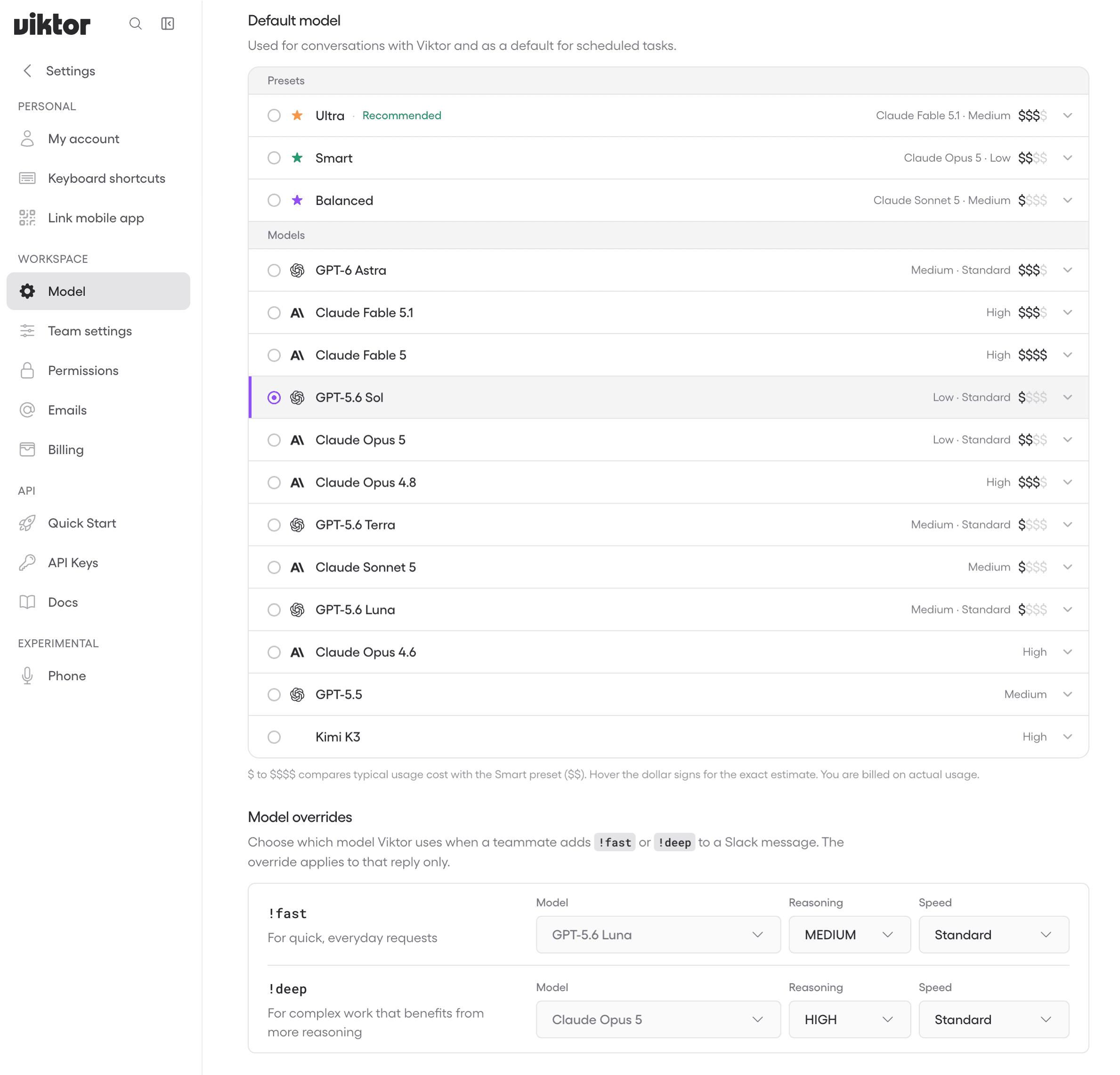
Task: Go to Team settings
Action: pyautogui.click(x=98, y=331)
